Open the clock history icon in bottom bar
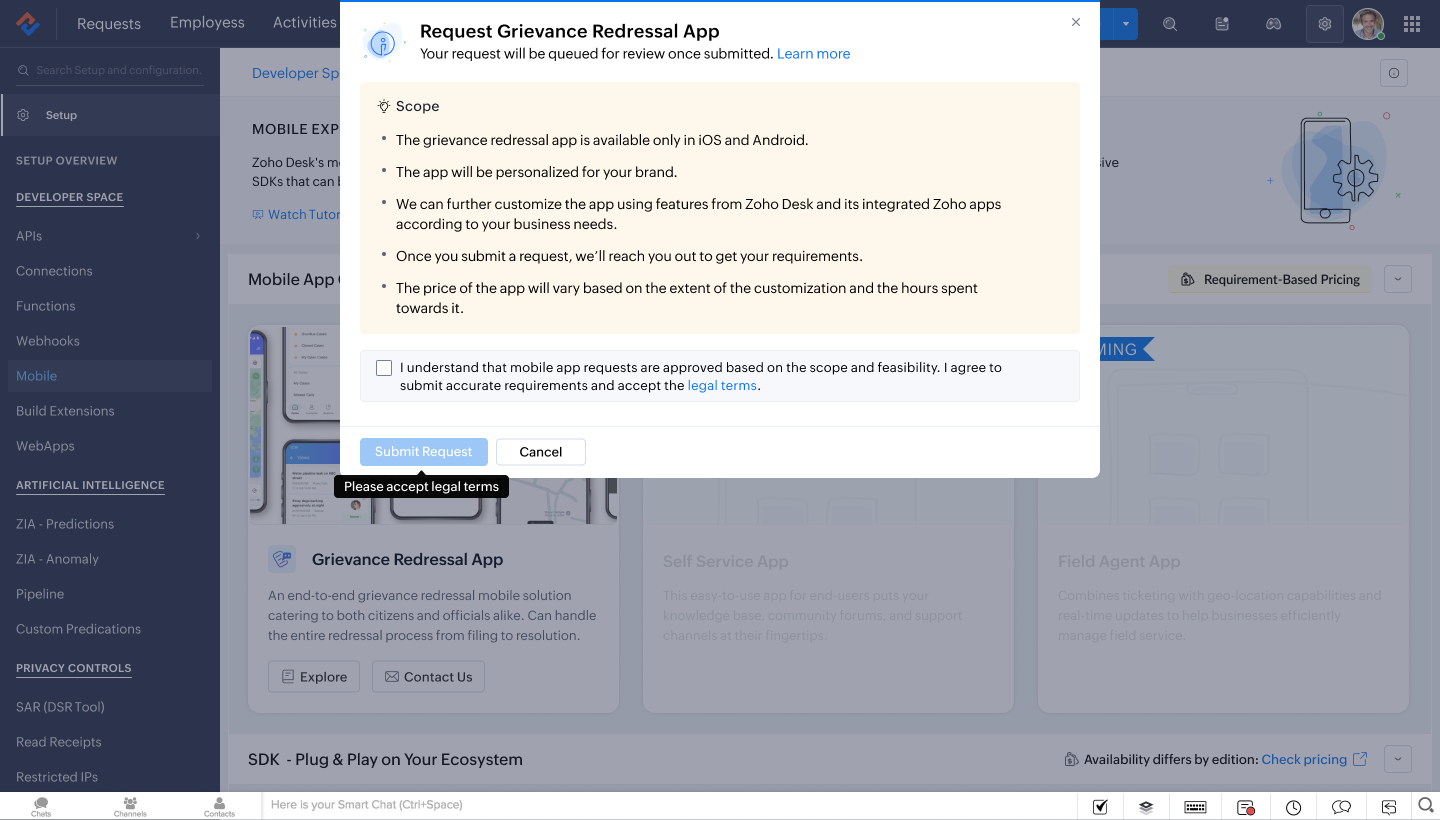Viewport: 1440px width, 820px height. coord(1294,807)
